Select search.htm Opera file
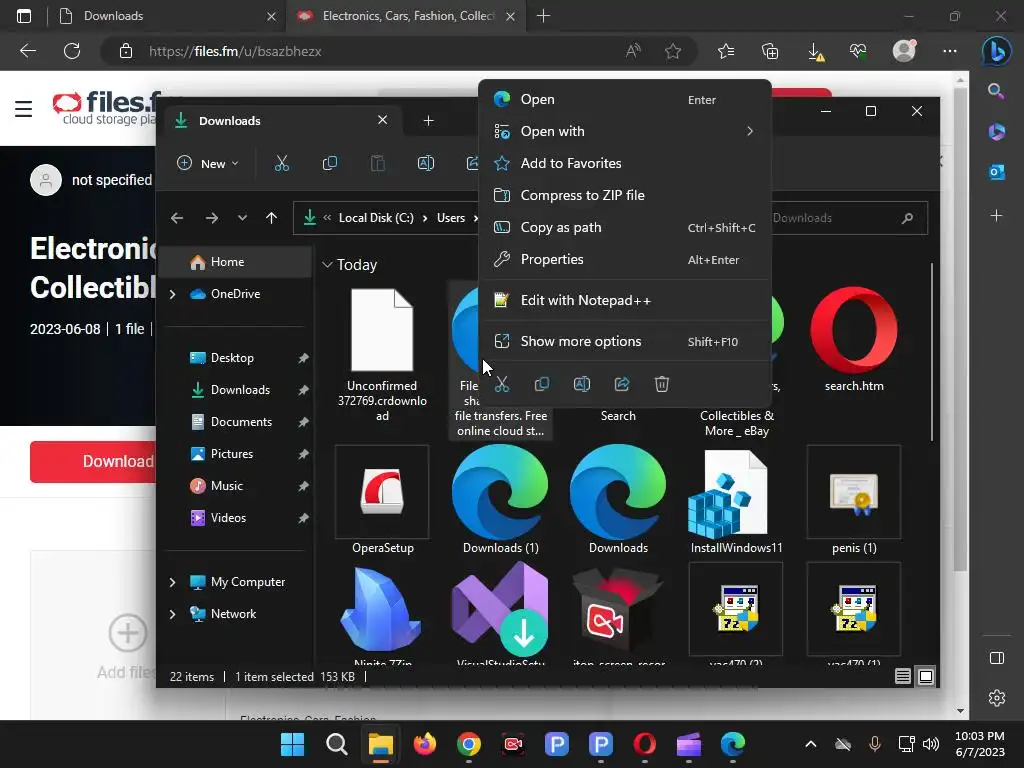 (854, 340)
